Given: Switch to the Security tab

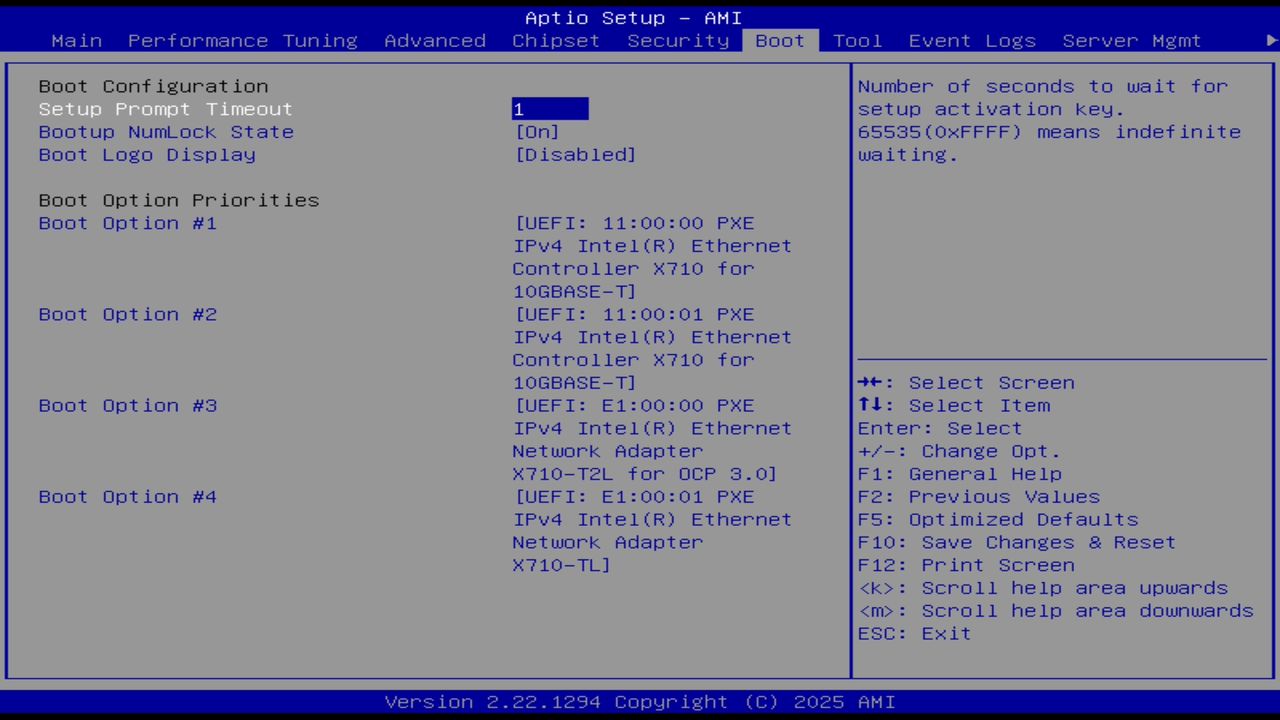Looking at the screenshot, I should click(x=678, y=41).
